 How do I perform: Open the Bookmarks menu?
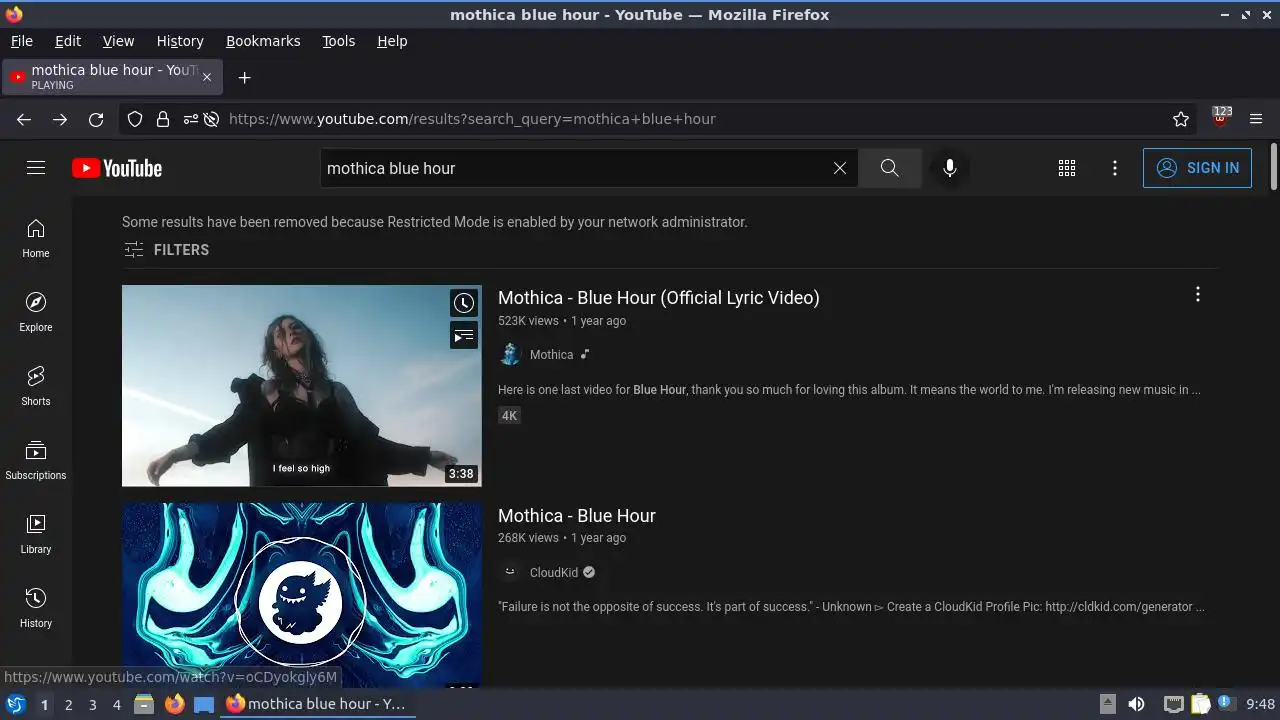[x=263, y=41]
